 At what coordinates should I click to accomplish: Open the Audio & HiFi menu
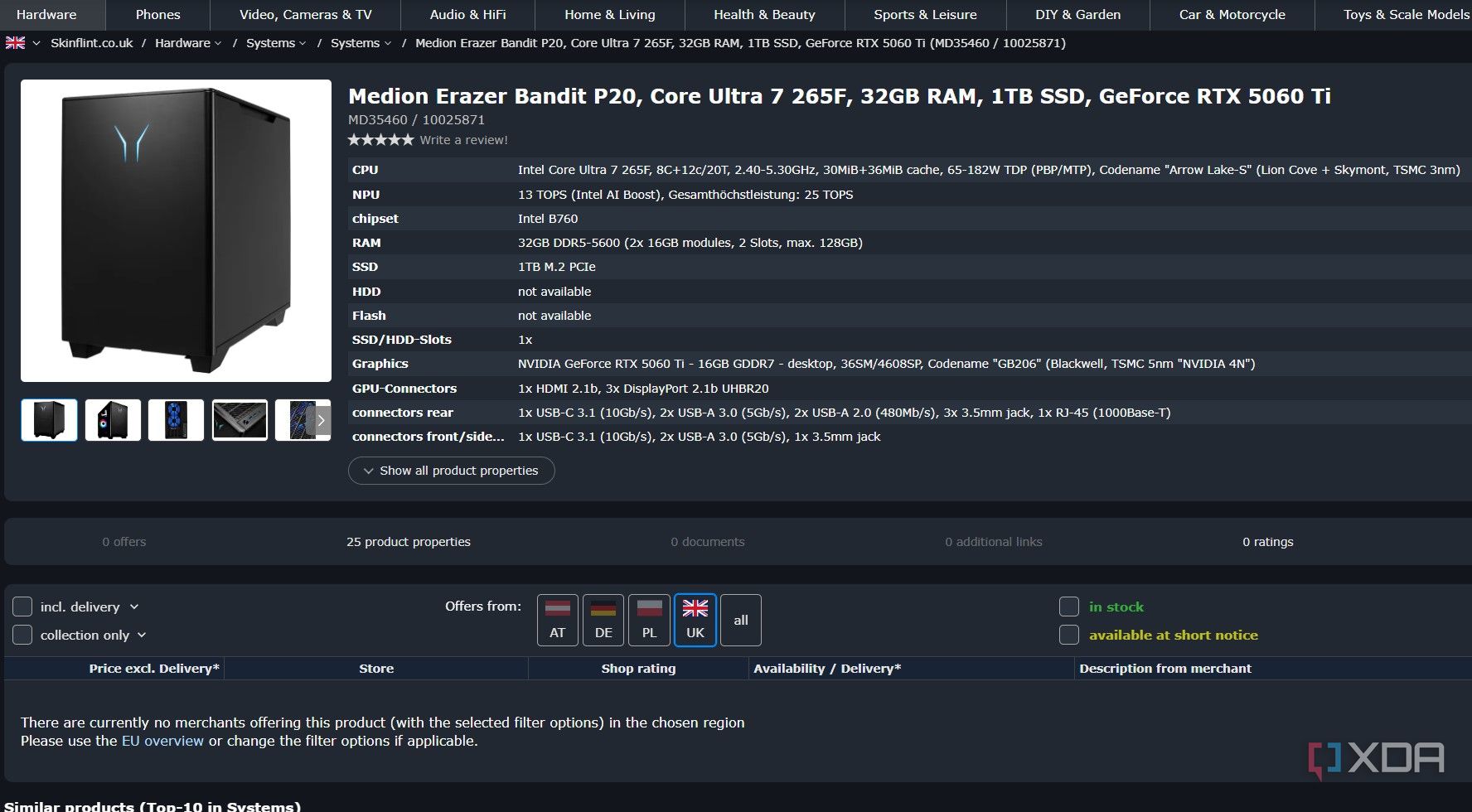pyautogui.click(x=467, y=15)
